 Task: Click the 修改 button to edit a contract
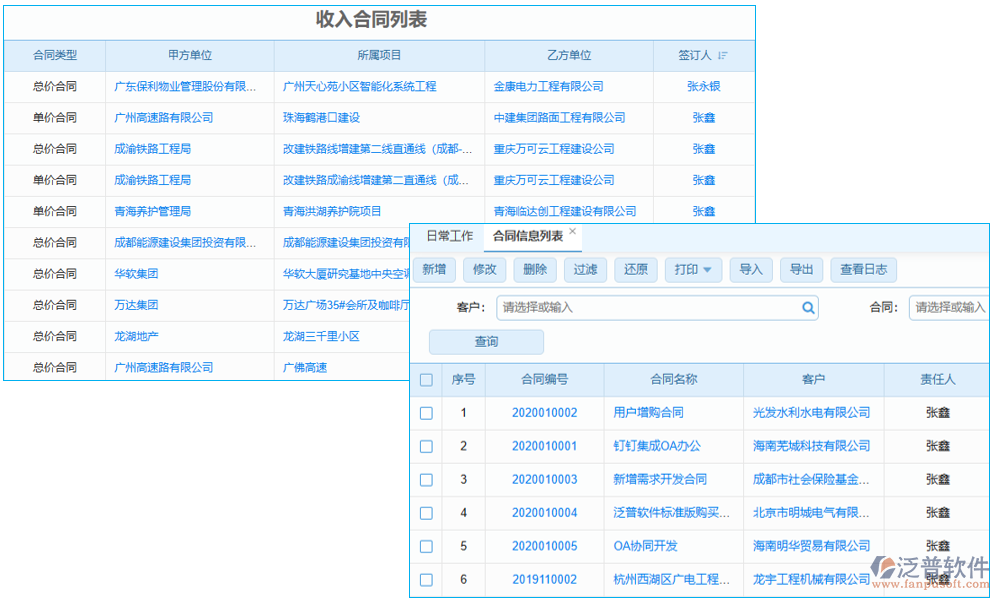coord(484,269)
